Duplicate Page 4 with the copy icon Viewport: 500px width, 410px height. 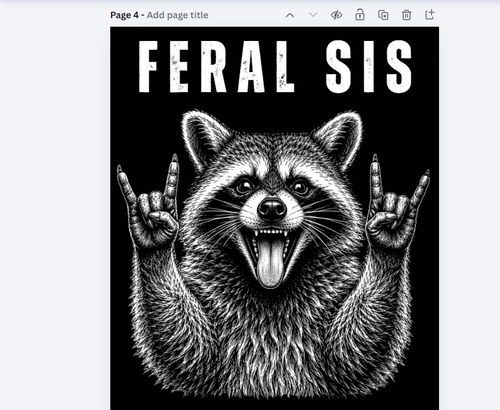pyautogui.click(x=383, y=15)
